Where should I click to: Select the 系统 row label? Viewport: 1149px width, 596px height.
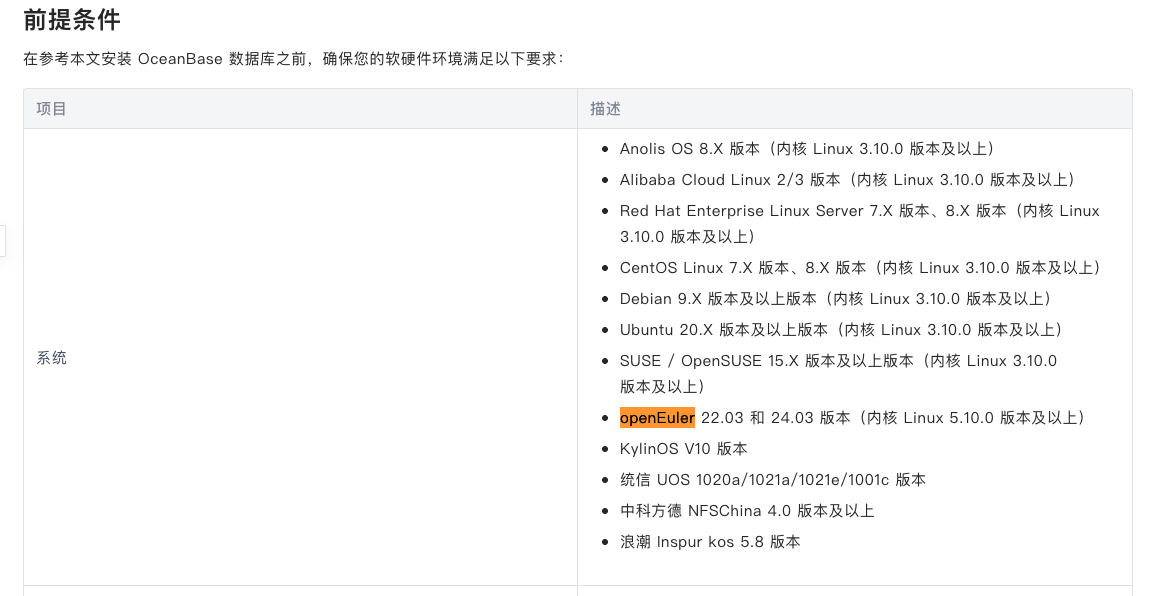(51, 358)
